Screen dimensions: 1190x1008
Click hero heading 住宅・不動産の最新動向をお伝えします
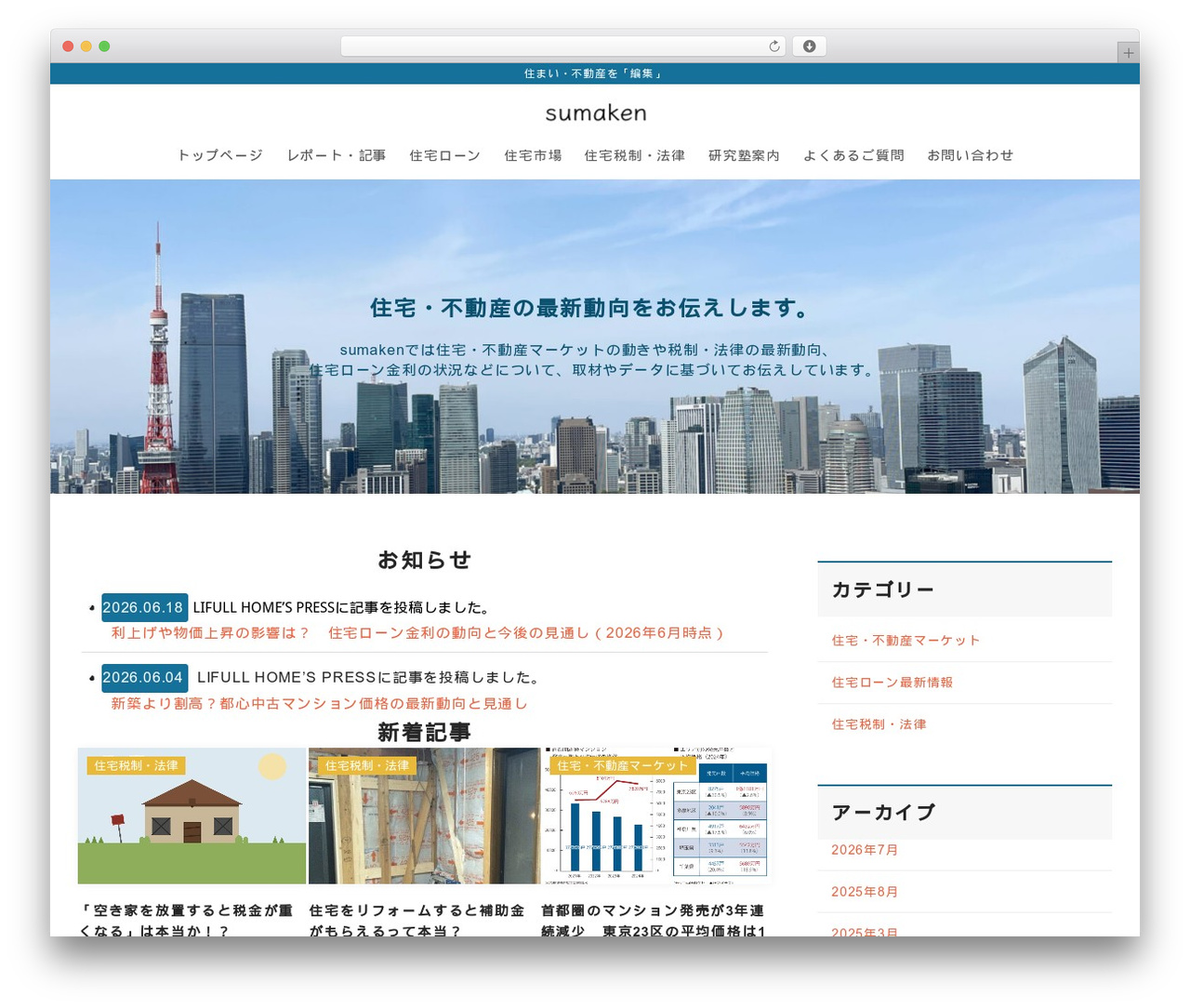pos(595,308)
